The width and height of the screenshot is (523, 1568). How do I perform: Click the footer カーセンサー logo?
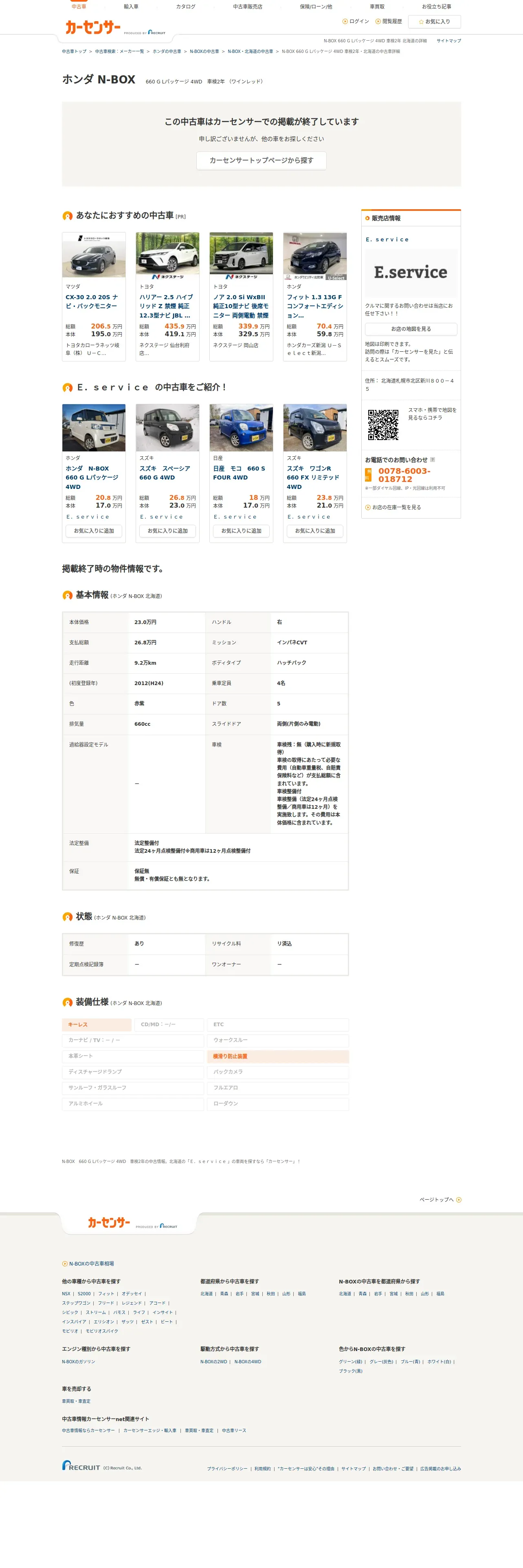(110, 1222)
